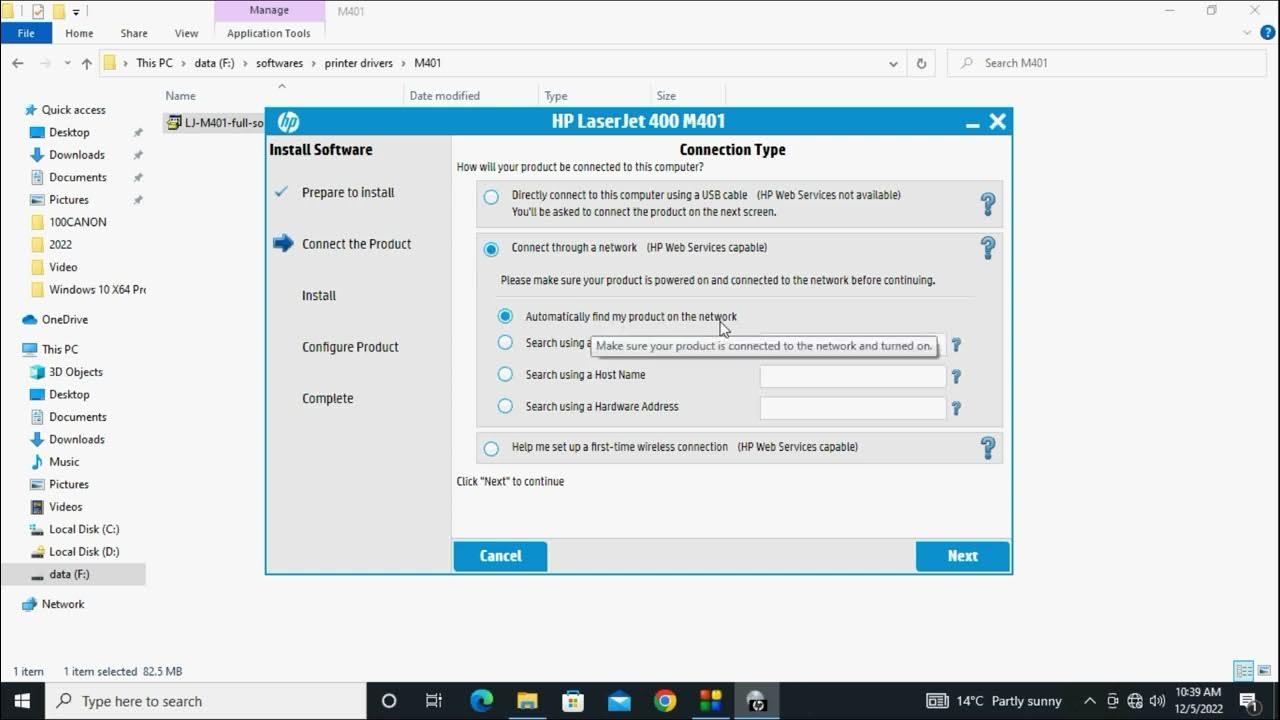Switch to the Share ribbon tab

(x=134, y=33)
